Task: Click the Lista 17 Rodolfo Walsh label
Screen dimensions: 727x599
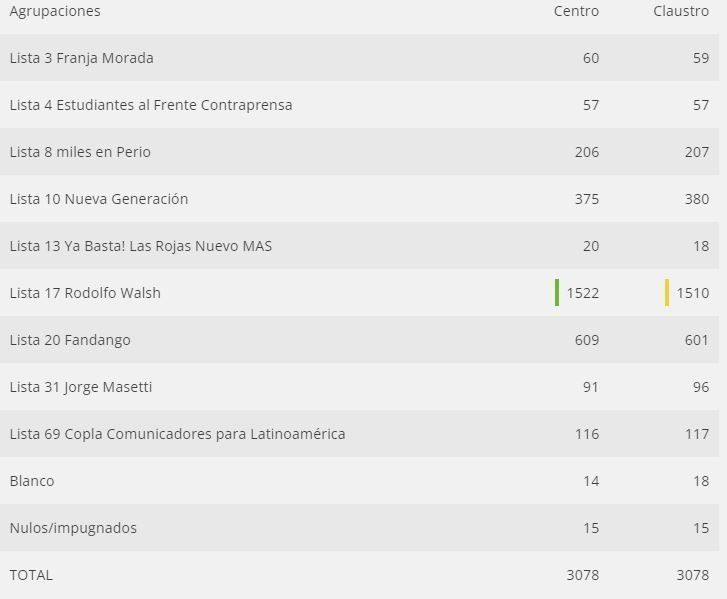Action: 85,293
